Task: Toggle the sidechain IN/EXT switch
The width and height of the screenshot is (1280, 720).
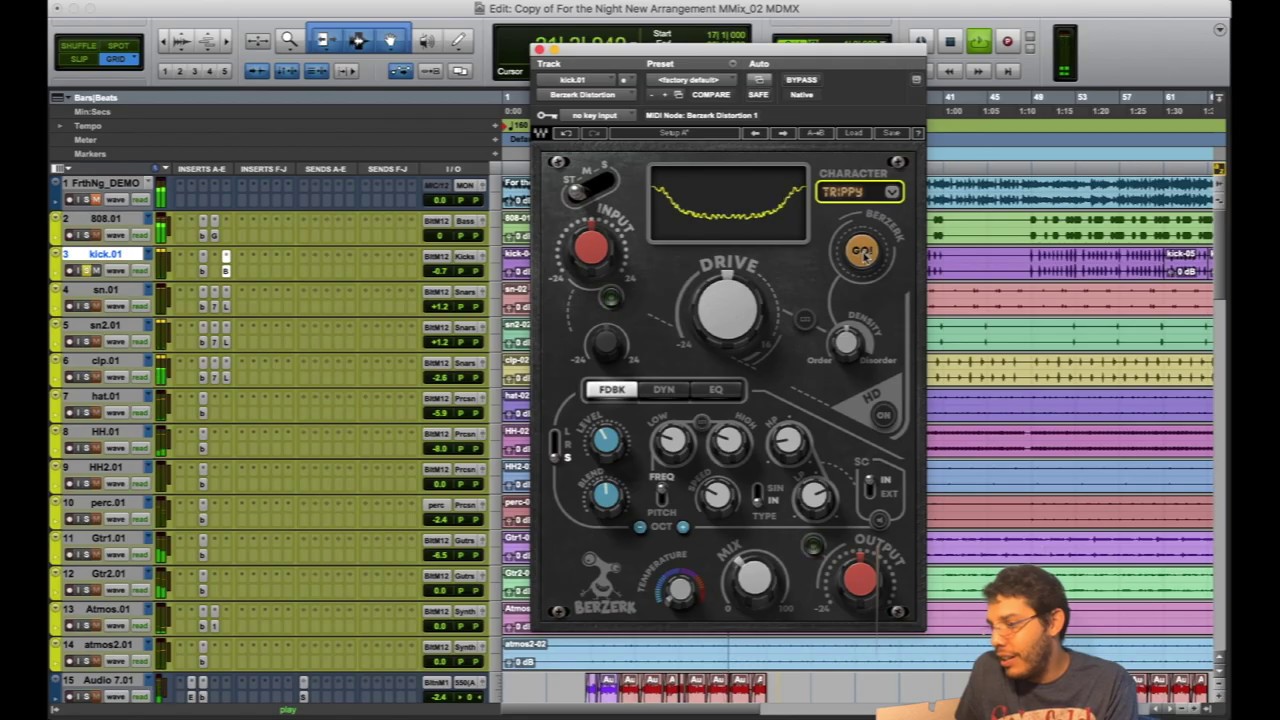Action: click(869, 487)
